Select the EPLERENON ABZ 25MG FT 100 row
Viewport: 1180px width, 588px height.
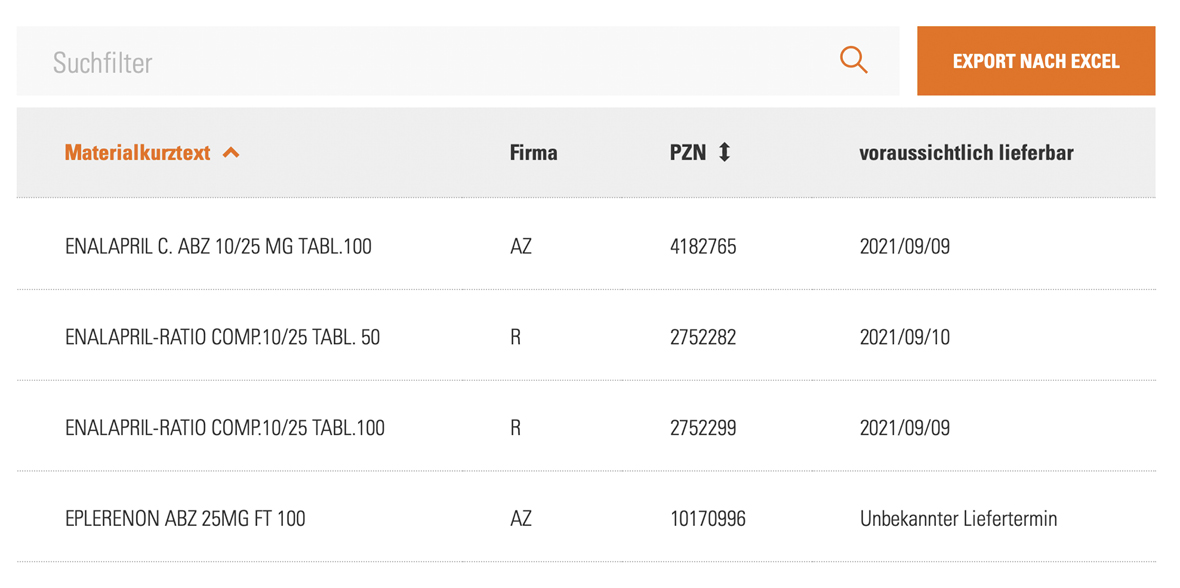coord(185,519)
